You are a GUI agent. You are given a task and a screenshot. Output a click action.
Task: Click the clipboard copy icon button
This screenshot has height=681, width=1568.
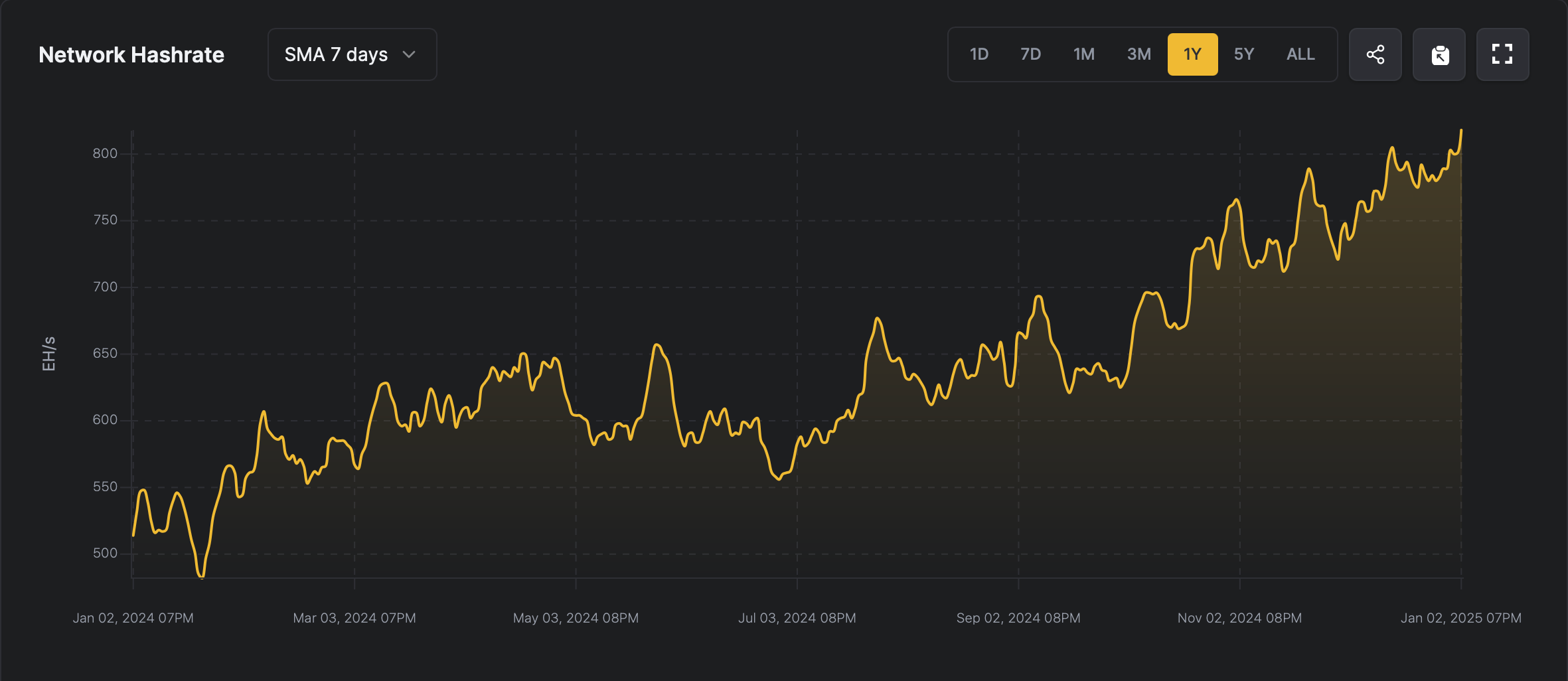click(x=1439, y=54)
